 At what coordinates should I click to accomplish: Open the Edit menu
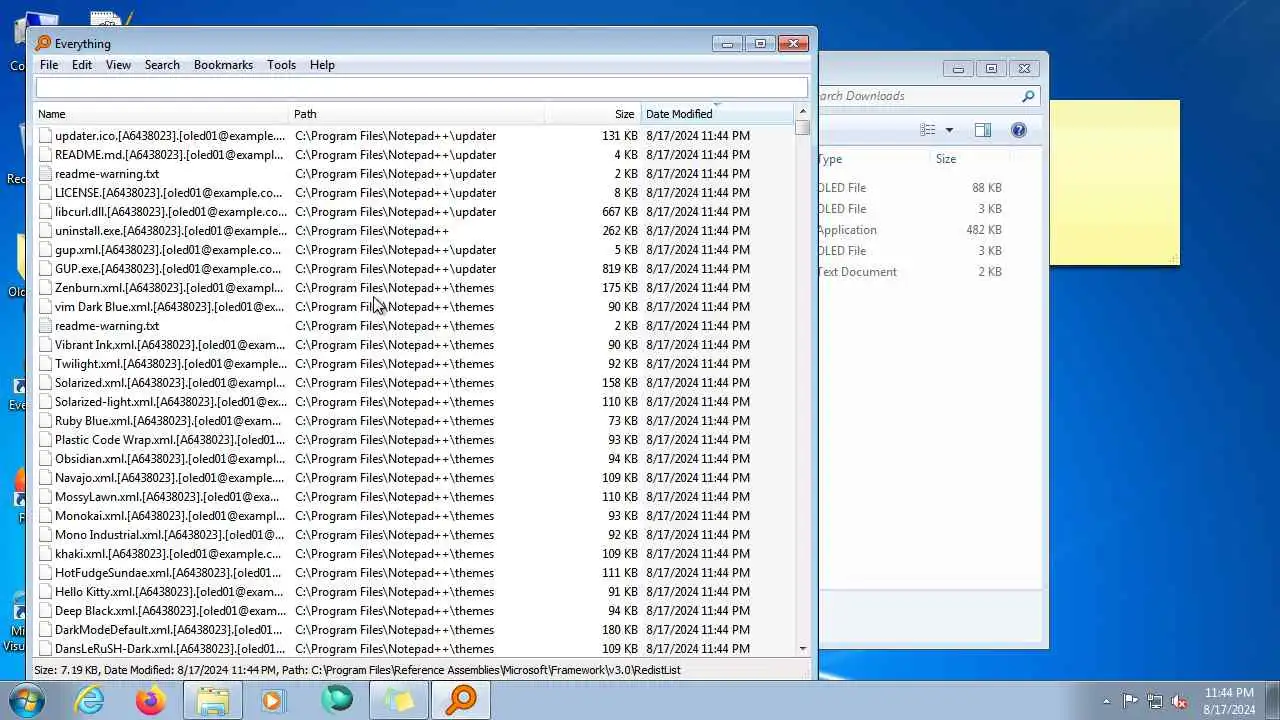[x=82, y=65]
